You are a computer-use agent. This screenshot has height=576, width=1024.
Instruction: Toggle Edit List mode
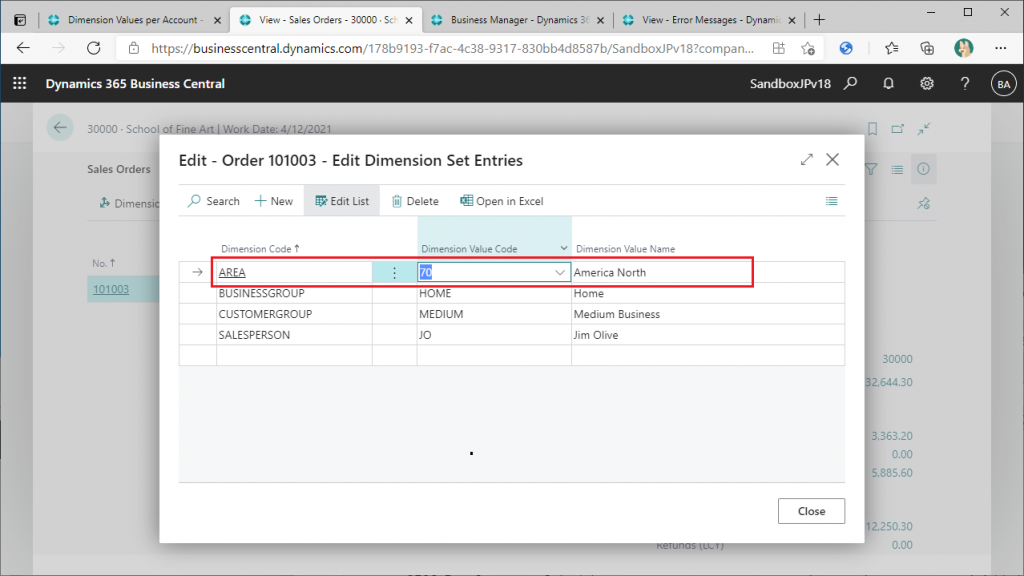[x=342, y=201]
